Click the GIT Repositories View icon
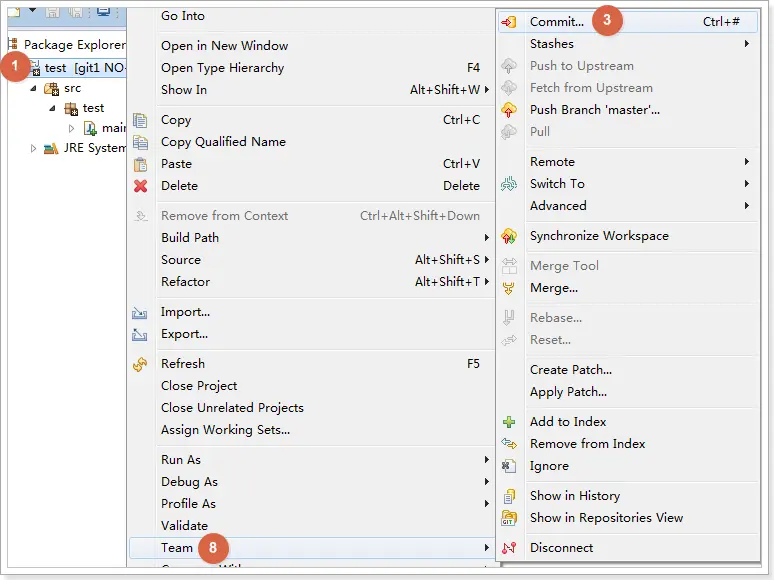The image size is (774, 580). click(508, 518)
